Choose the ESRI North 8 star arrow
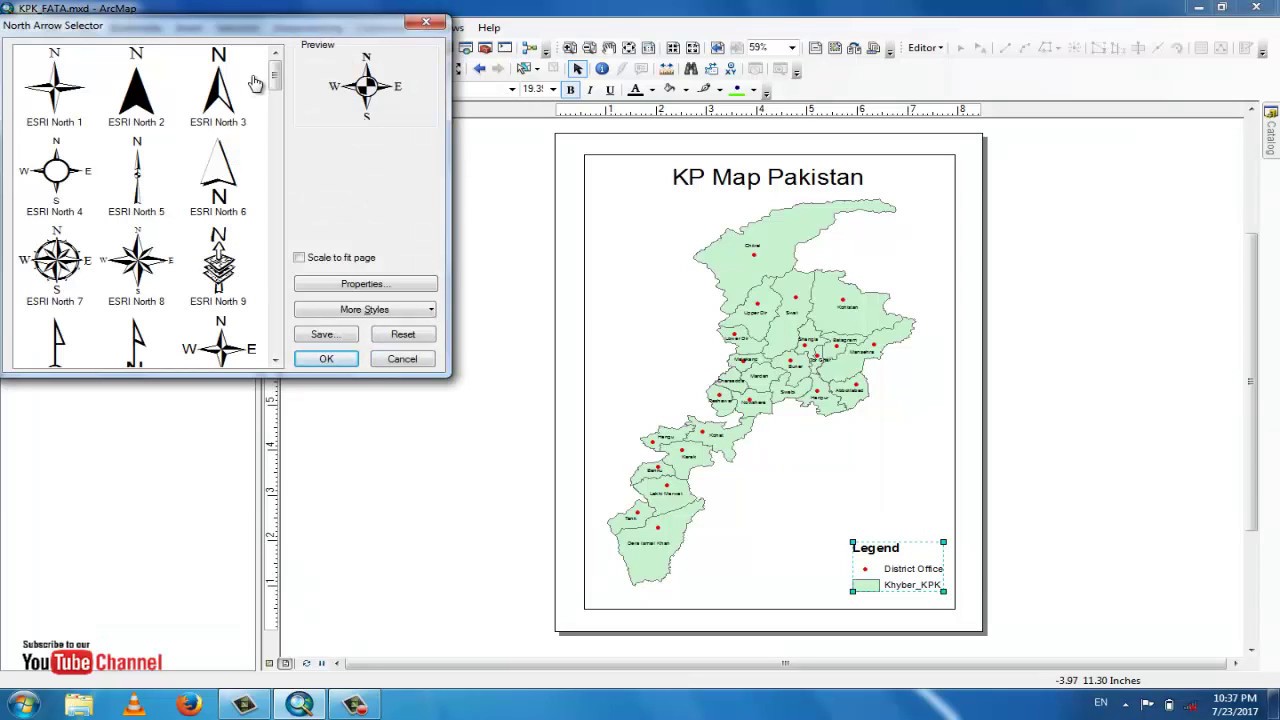 coord(136,266)
